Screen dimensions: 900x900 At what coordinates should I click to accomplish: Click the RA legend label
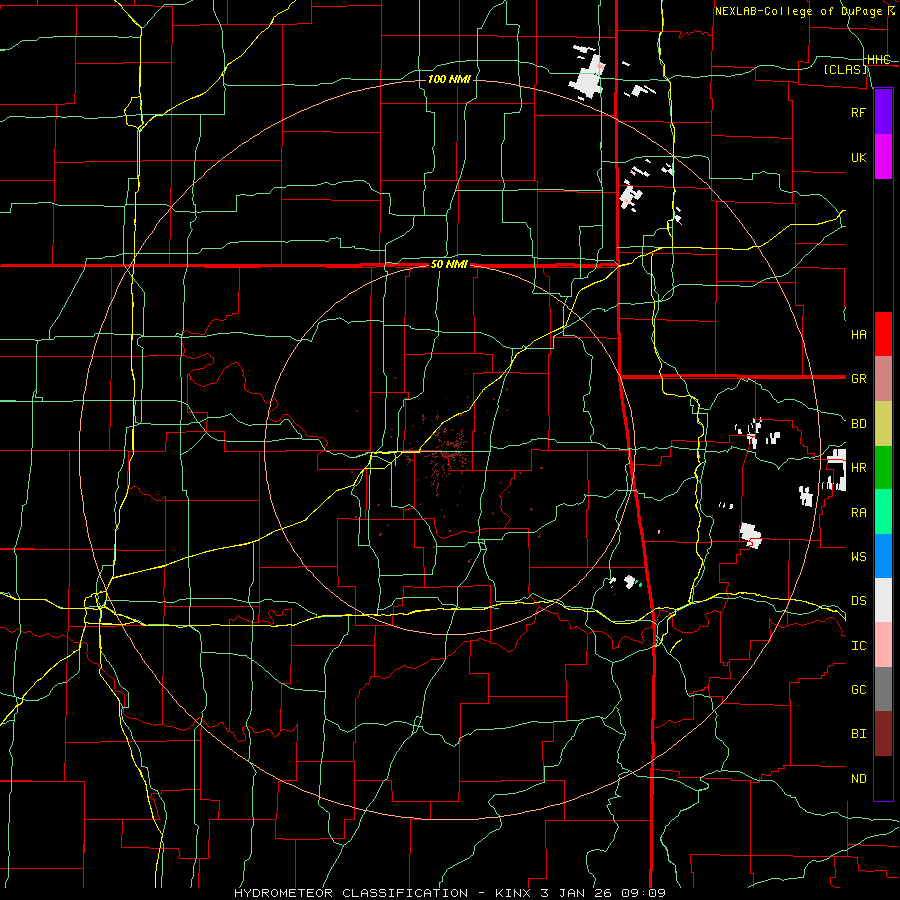(x=858, y=513)
